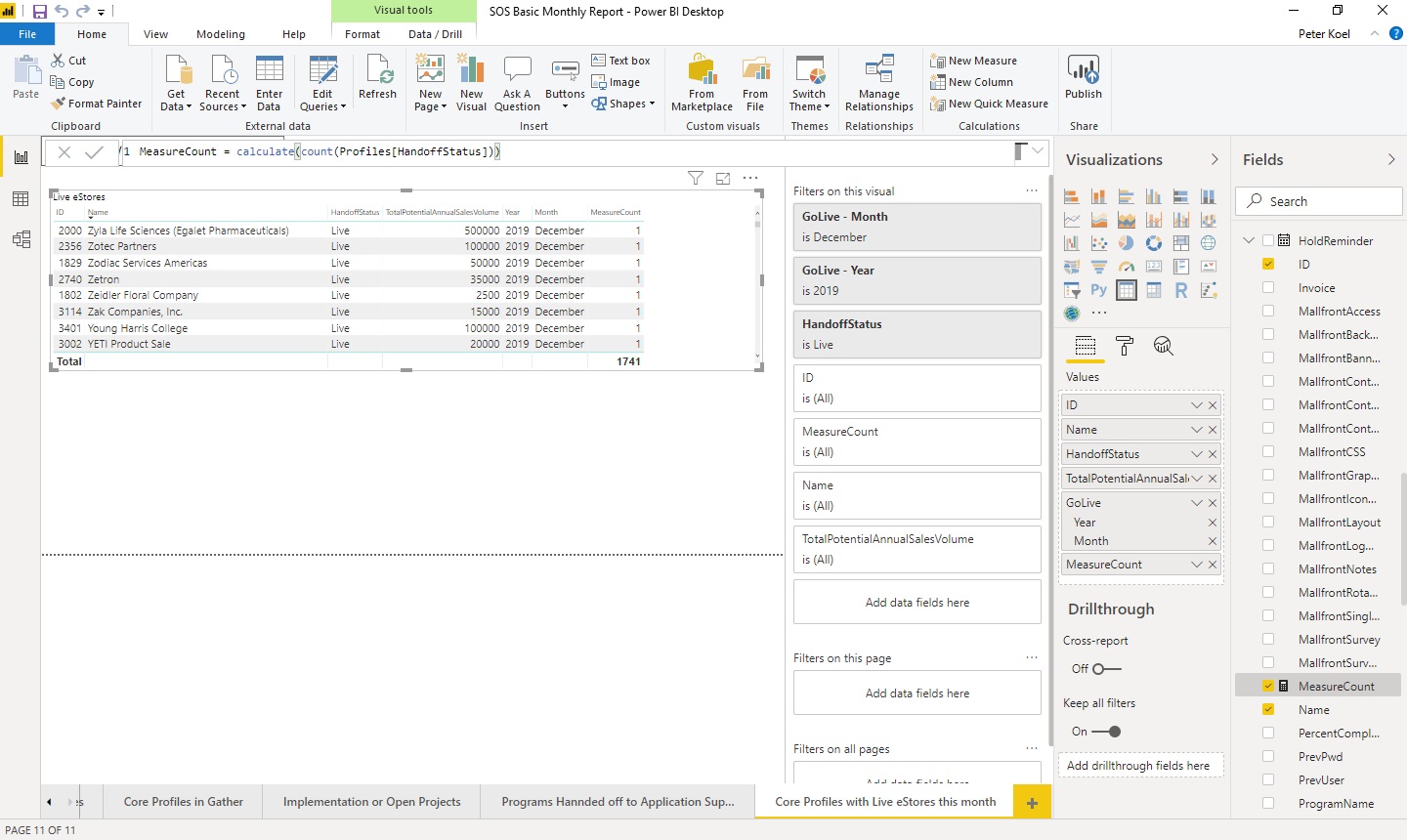Uncheck the Name field checkbox
The height and width of the screenshot is (840, 1407).
[x=1268, y=709]
